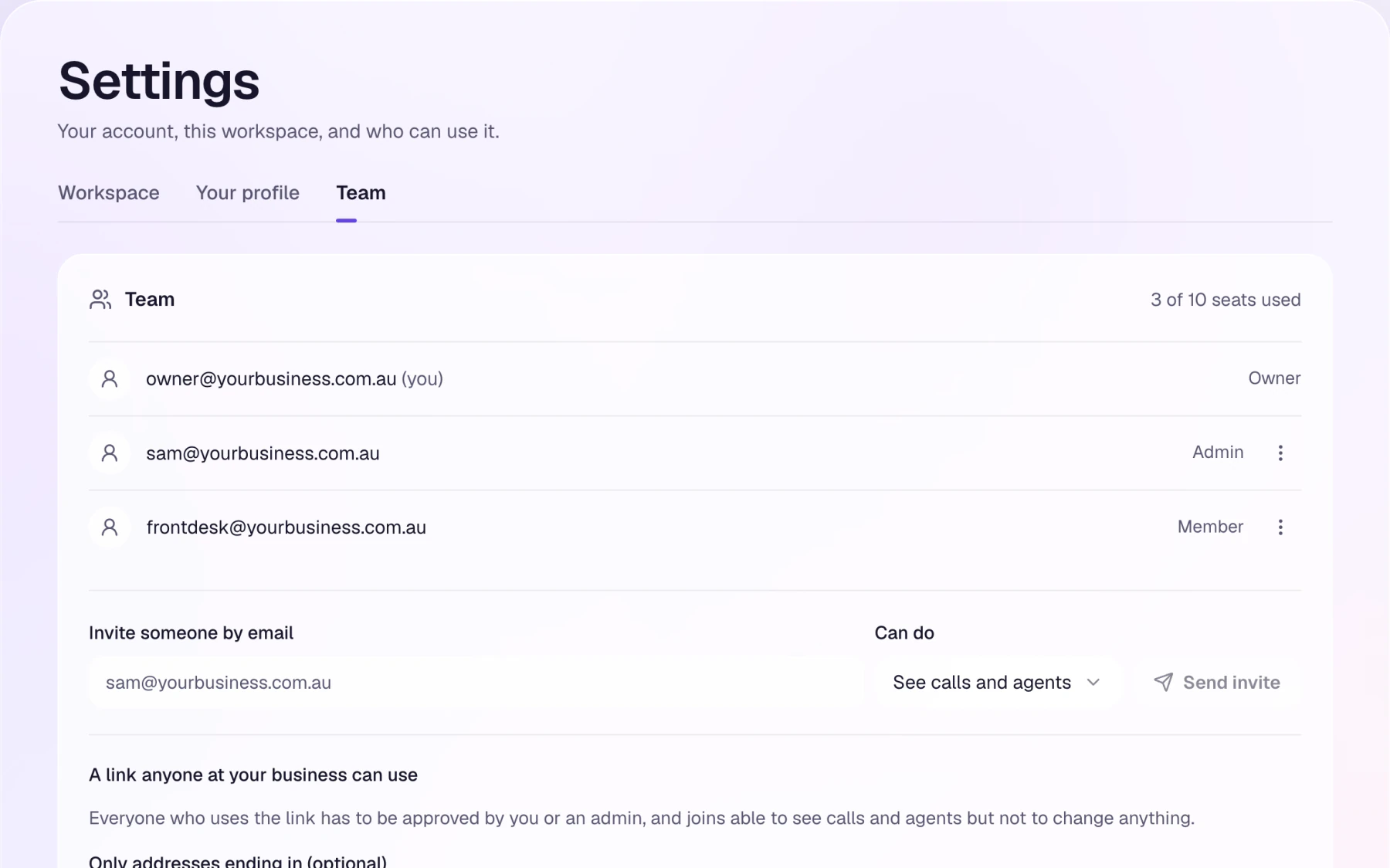Click the 'Team' card heading text

point(150,300)
